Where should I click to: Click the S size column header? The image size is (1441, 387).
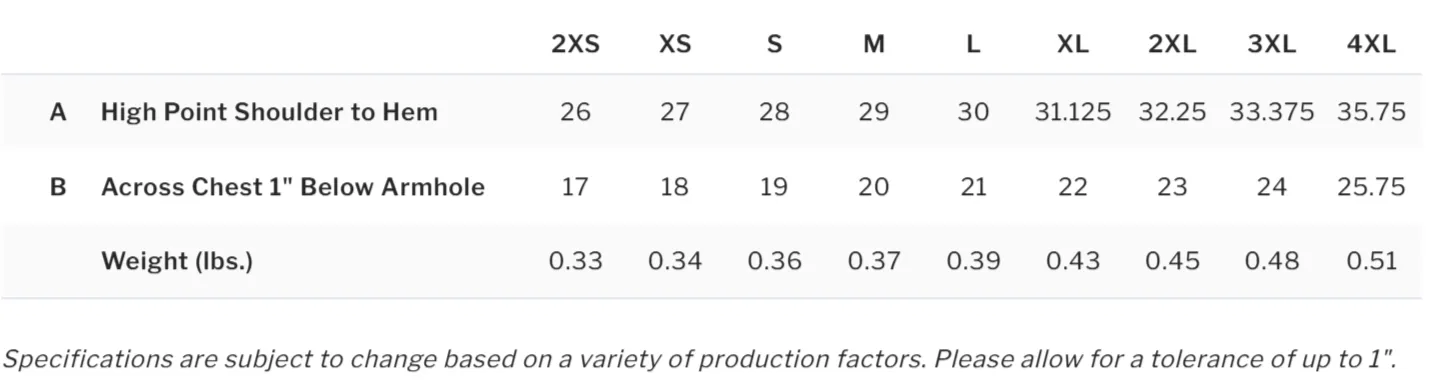(774, 45)
